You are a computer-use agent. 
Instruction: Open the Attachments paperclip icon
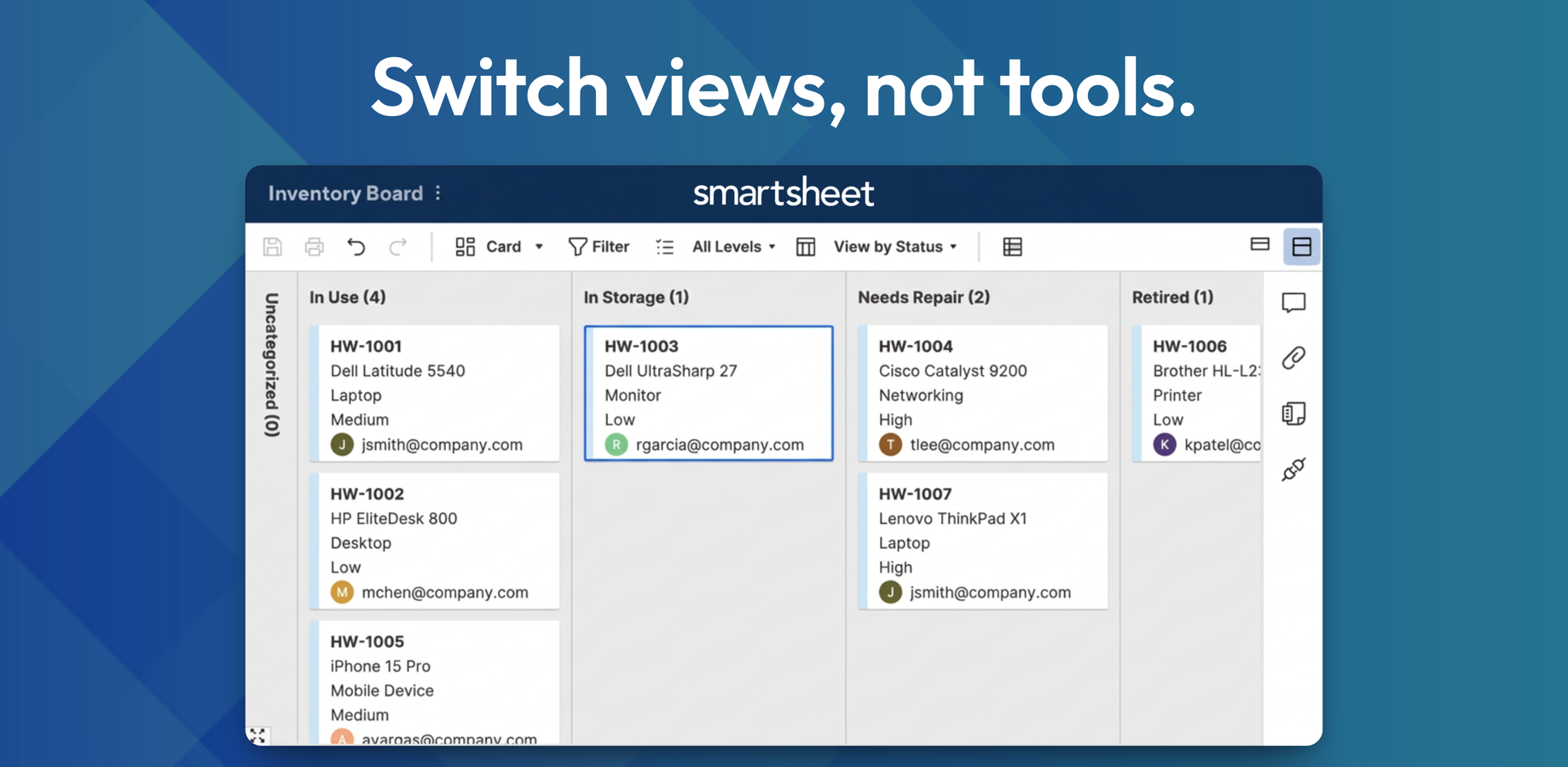tap(1293, 358)
